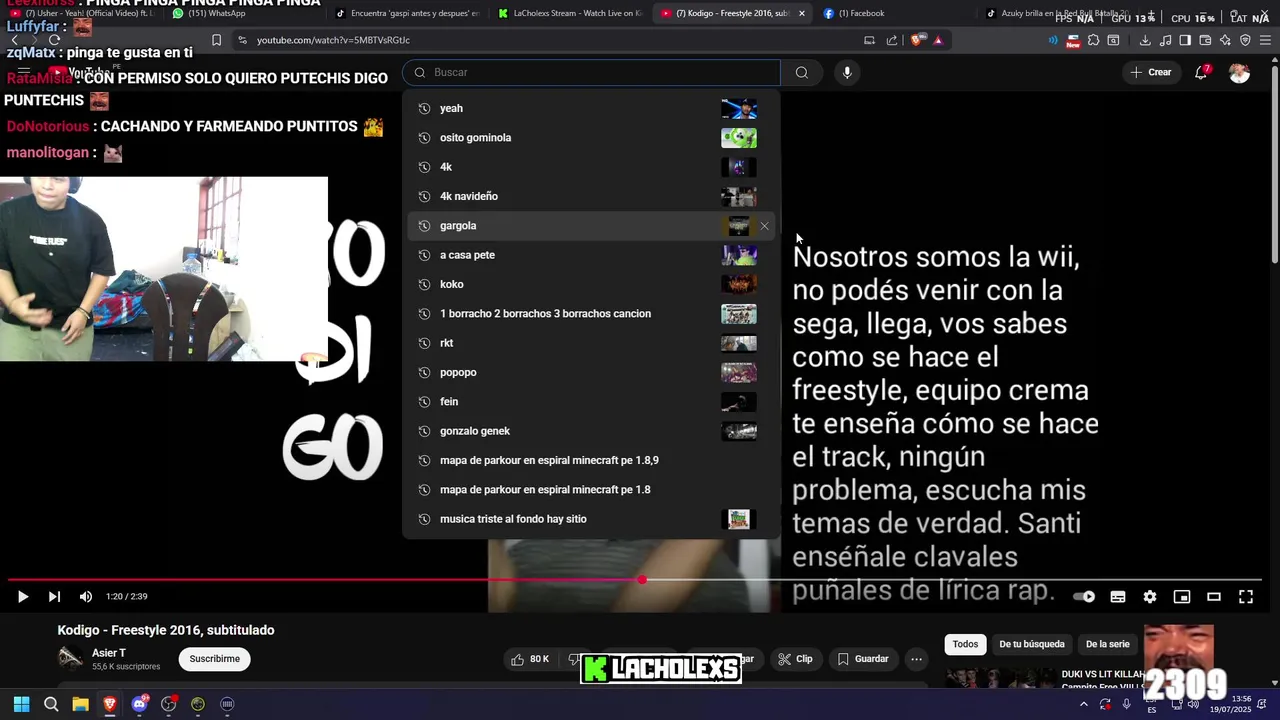Toggle the browser sidebar panel icon
Screen dimensions: 1280x720
coord(1185,40)
